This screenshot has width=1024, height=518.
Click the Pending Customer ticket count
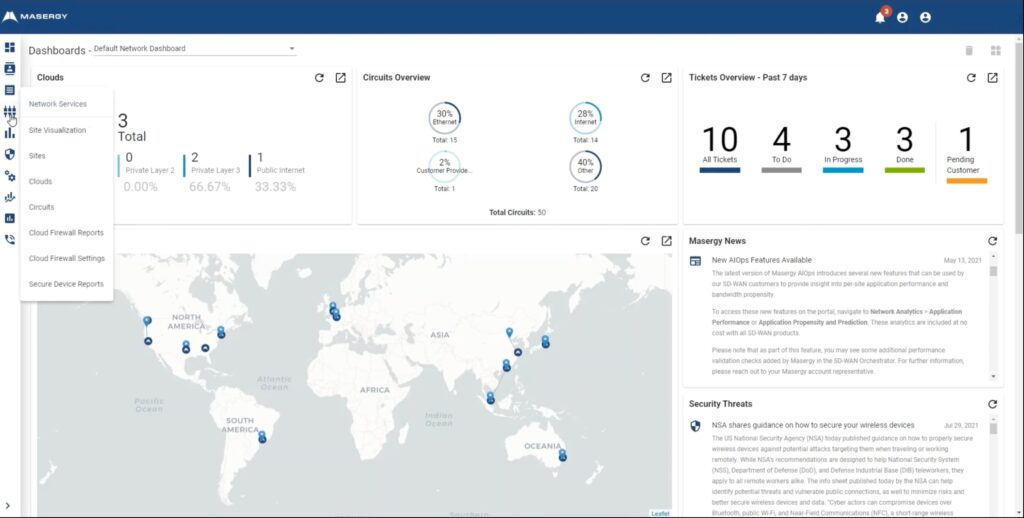coord(966,140)
